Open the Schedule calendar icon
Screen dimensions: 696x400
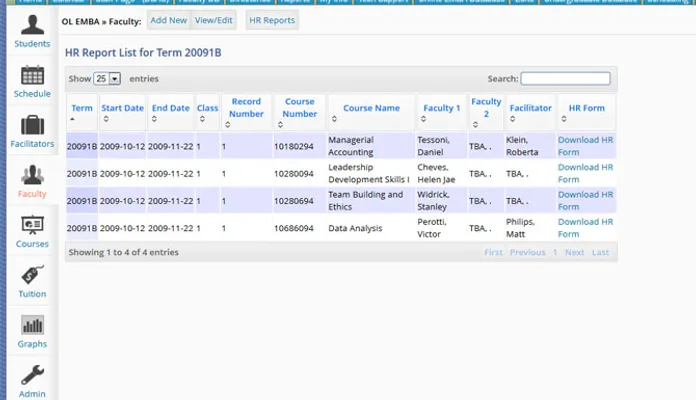click(32, 80)
